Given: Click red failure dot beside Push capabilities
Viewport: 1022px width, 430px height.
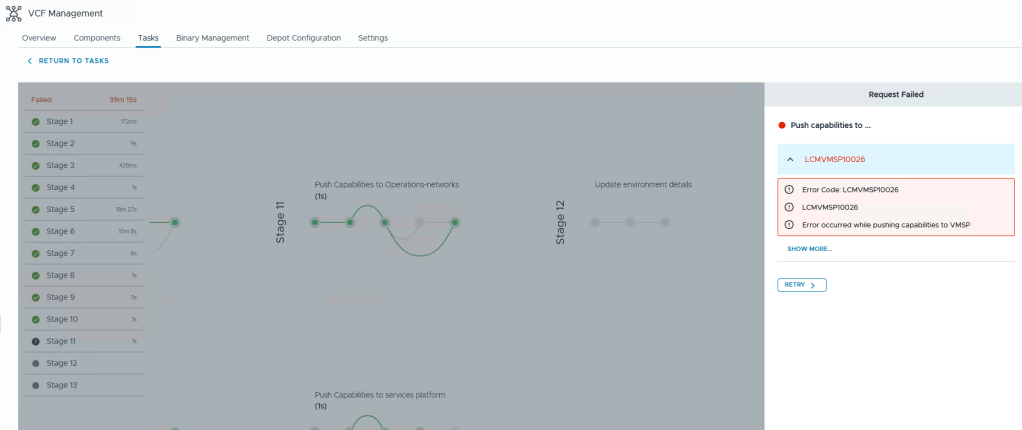Looking at the screenshot, I should pos(782,126).
